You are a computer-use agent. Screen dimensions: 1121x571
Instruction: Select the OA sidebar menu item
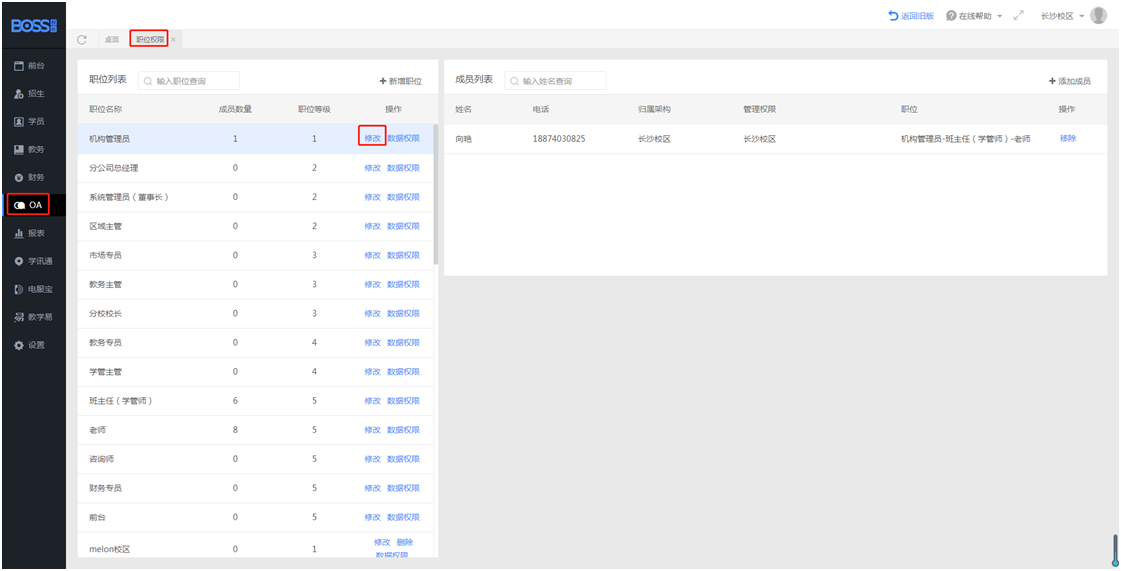[x=32, y=205]
